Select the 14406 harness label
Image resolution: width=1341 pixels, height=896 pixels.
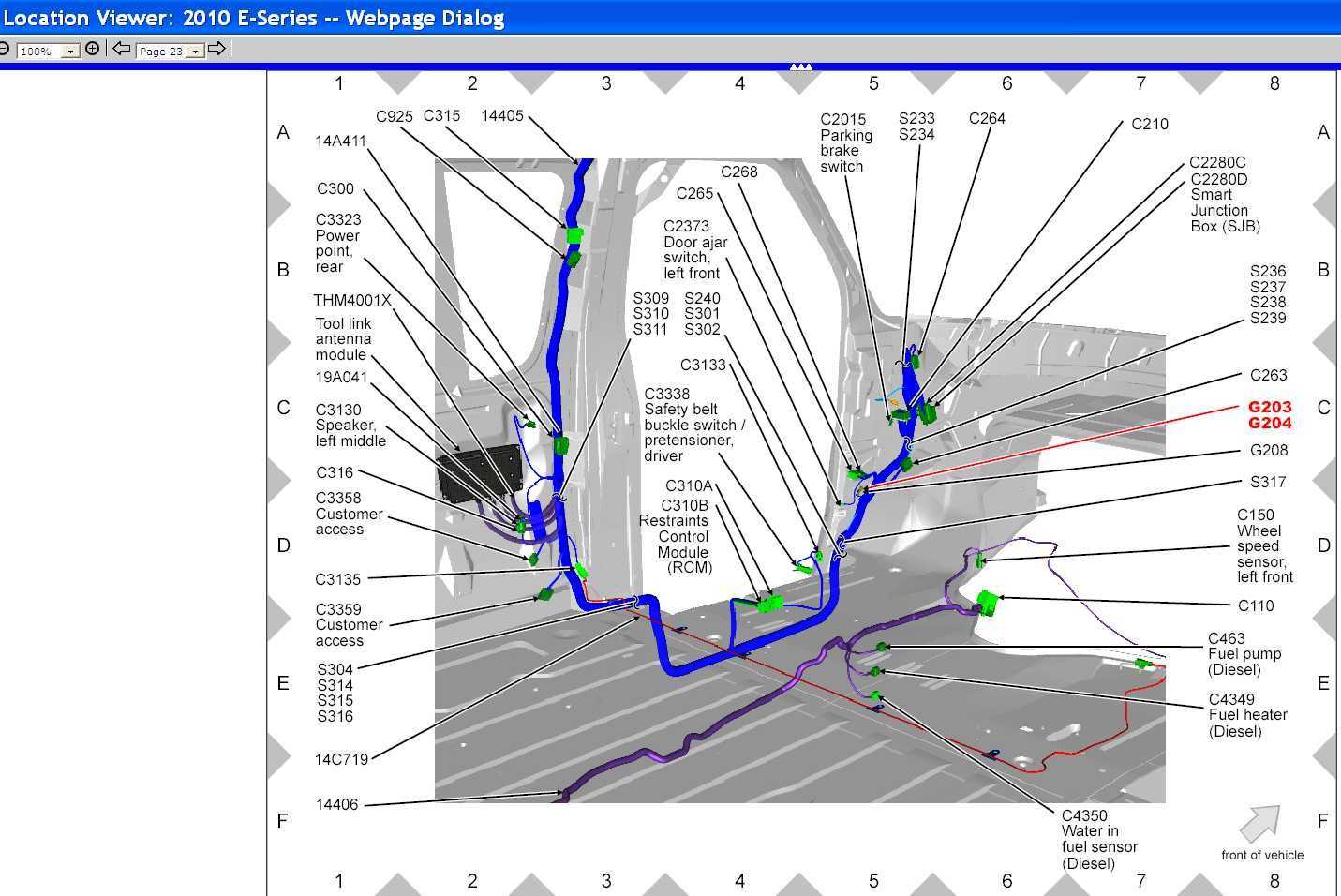pos(336,804)
